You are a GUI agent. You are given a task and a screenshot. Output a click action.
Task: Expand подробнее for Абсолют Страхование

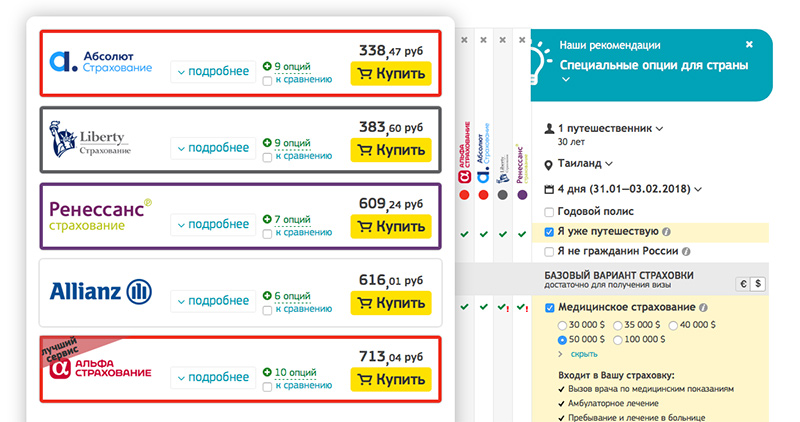[x=213, y=72]
